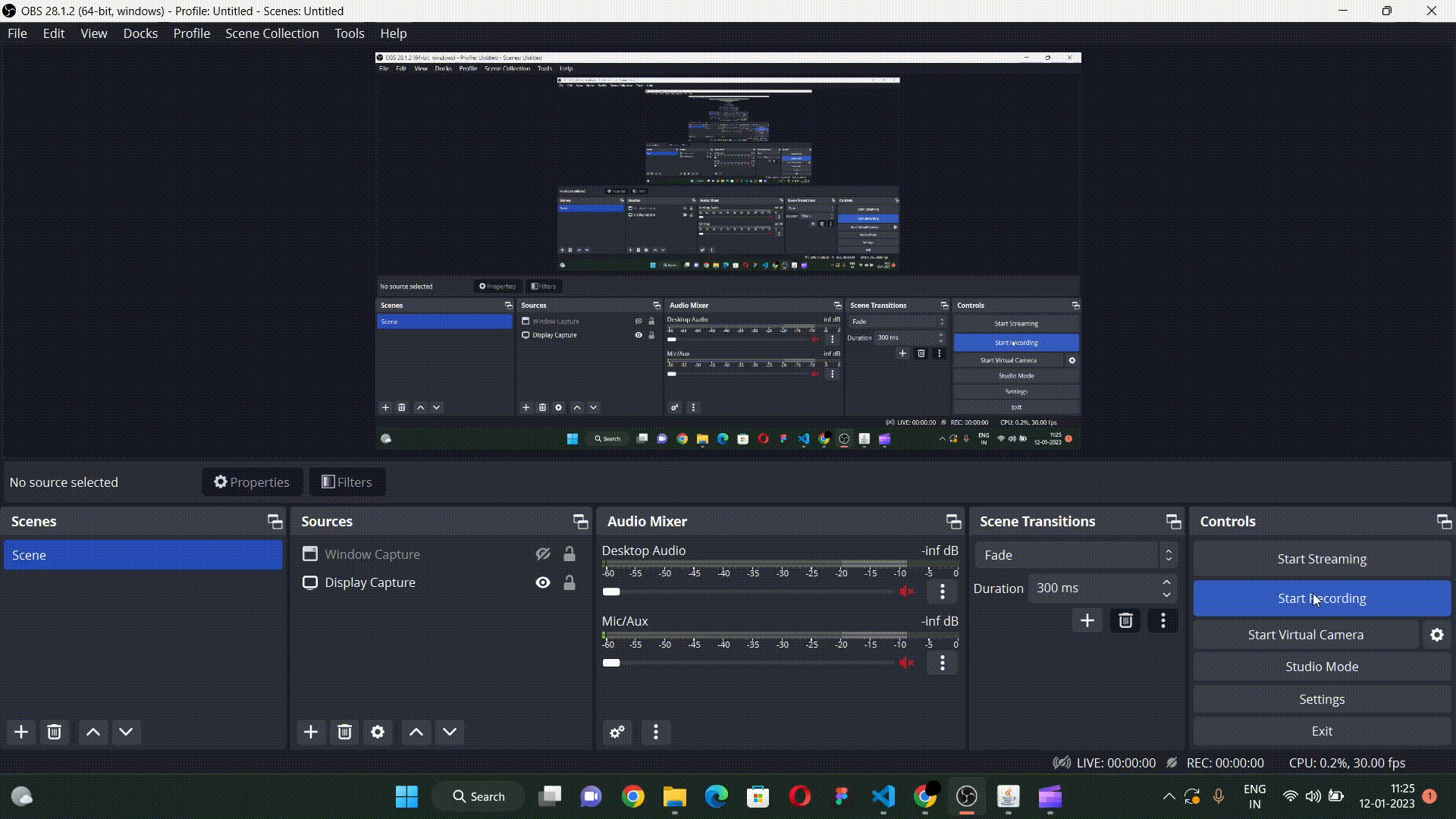Open the Fade transition dropdown

1076,555
